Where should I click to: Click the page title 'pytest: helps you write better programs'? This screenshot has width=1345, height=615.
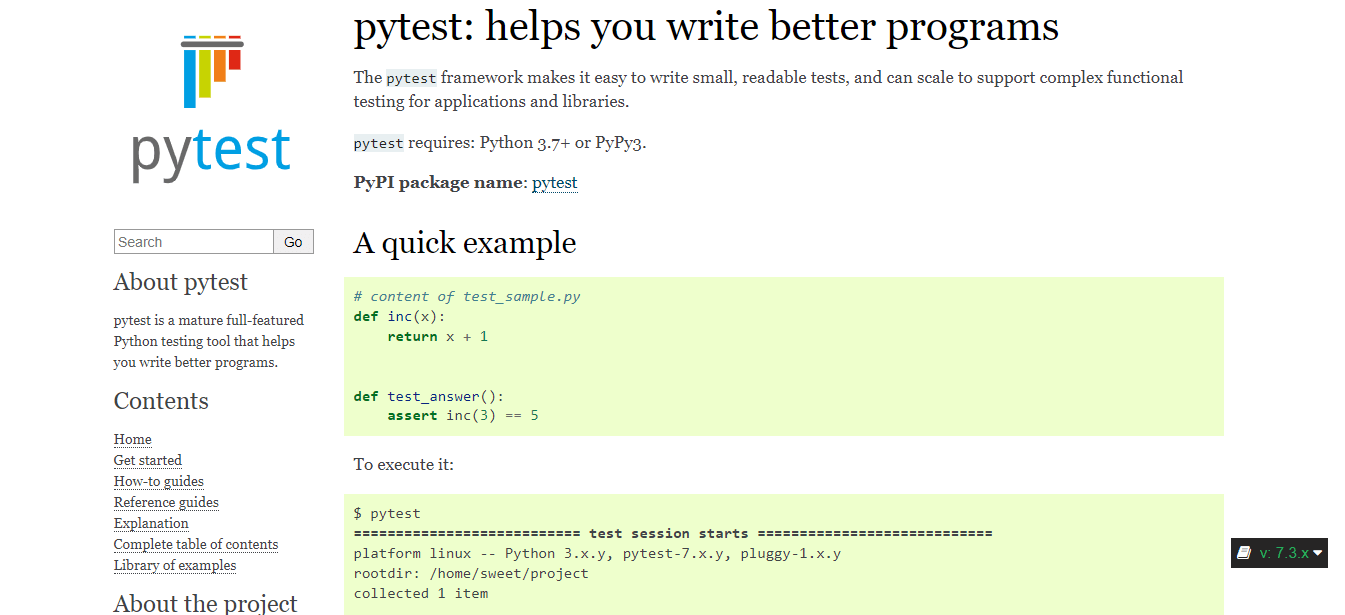[705, 27]
